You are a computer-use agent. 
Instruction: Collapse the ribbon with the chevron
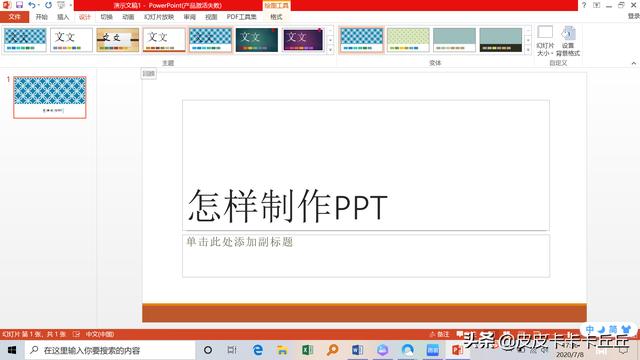tap(633, 63)
